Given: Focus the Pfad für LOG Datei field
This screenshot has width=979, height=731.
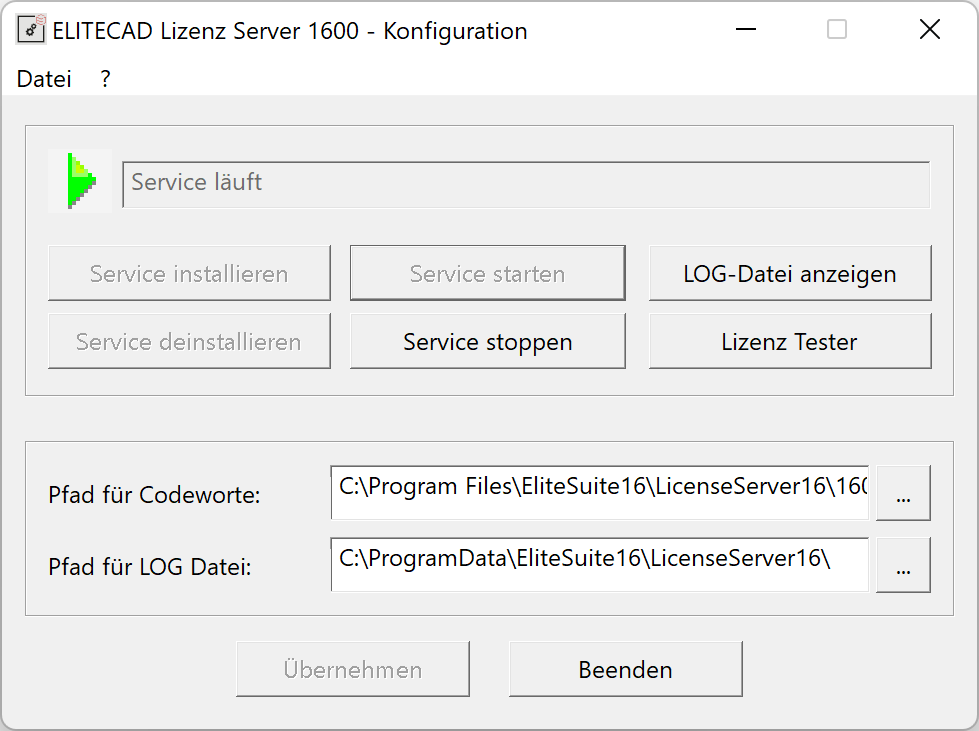Looking at the screenshot, I should pyautogui.click(x=599, y=564).
